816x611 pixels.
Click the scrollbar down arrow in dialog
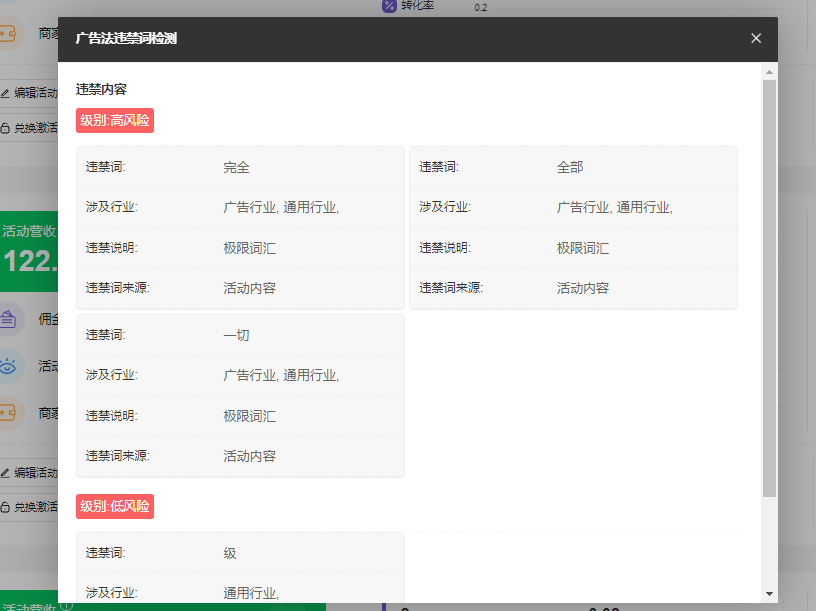(769, 594)
